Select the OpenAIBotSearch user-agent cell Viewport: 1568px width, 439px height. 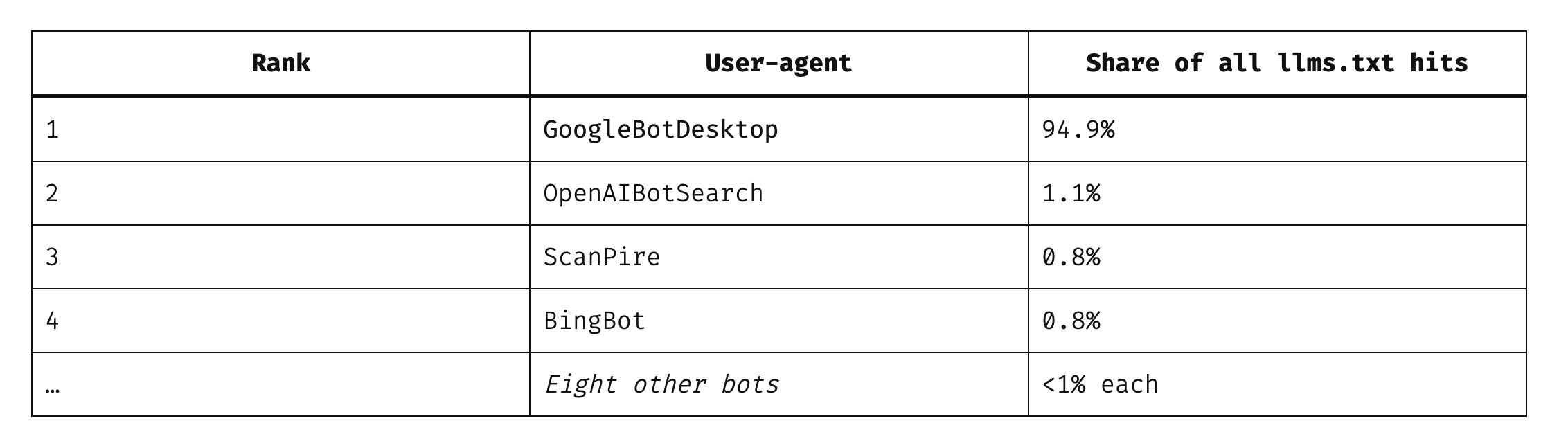click(652, 193)
